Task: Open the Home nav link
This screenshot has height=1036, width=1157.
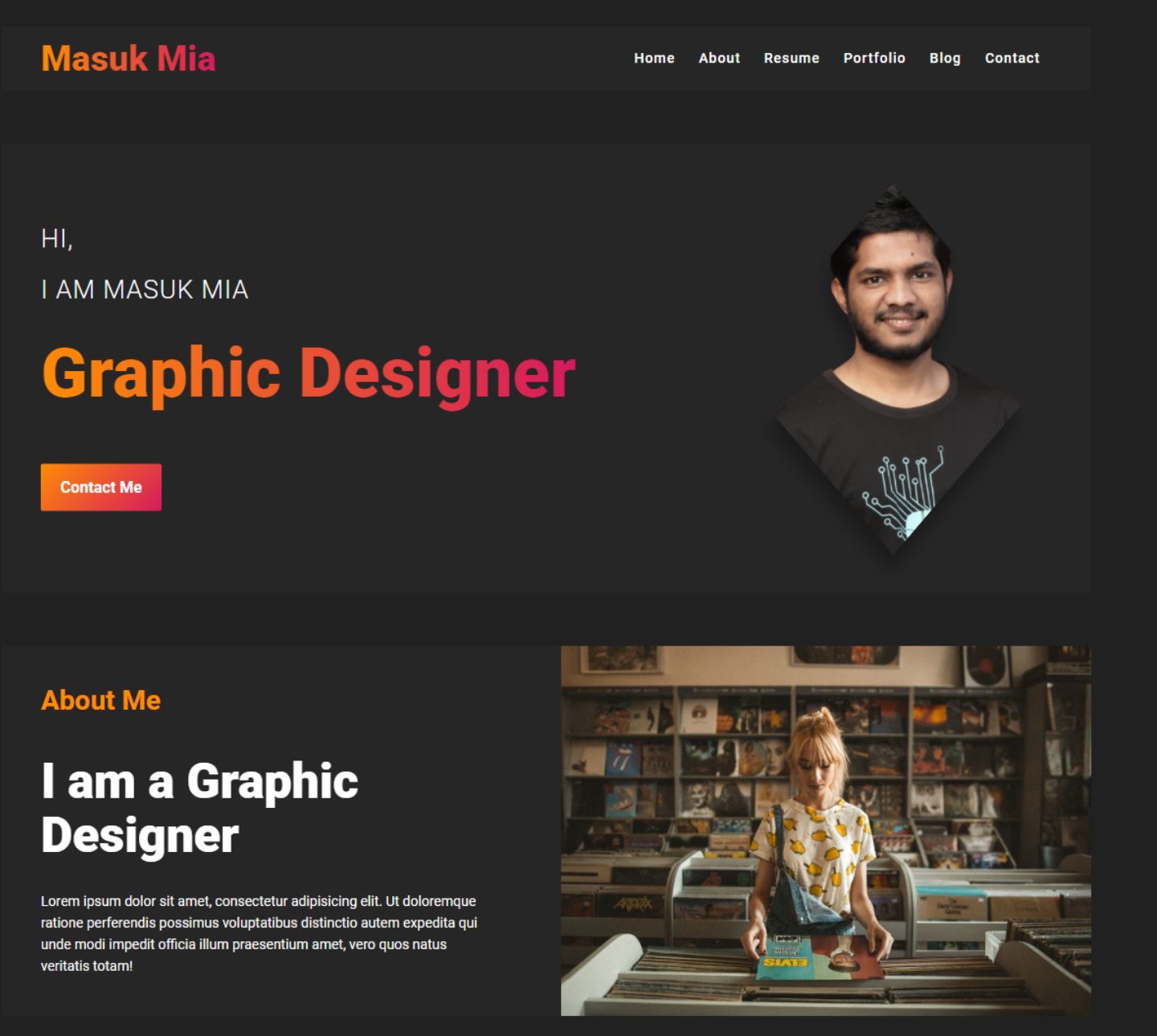Action: coord(654,58)
